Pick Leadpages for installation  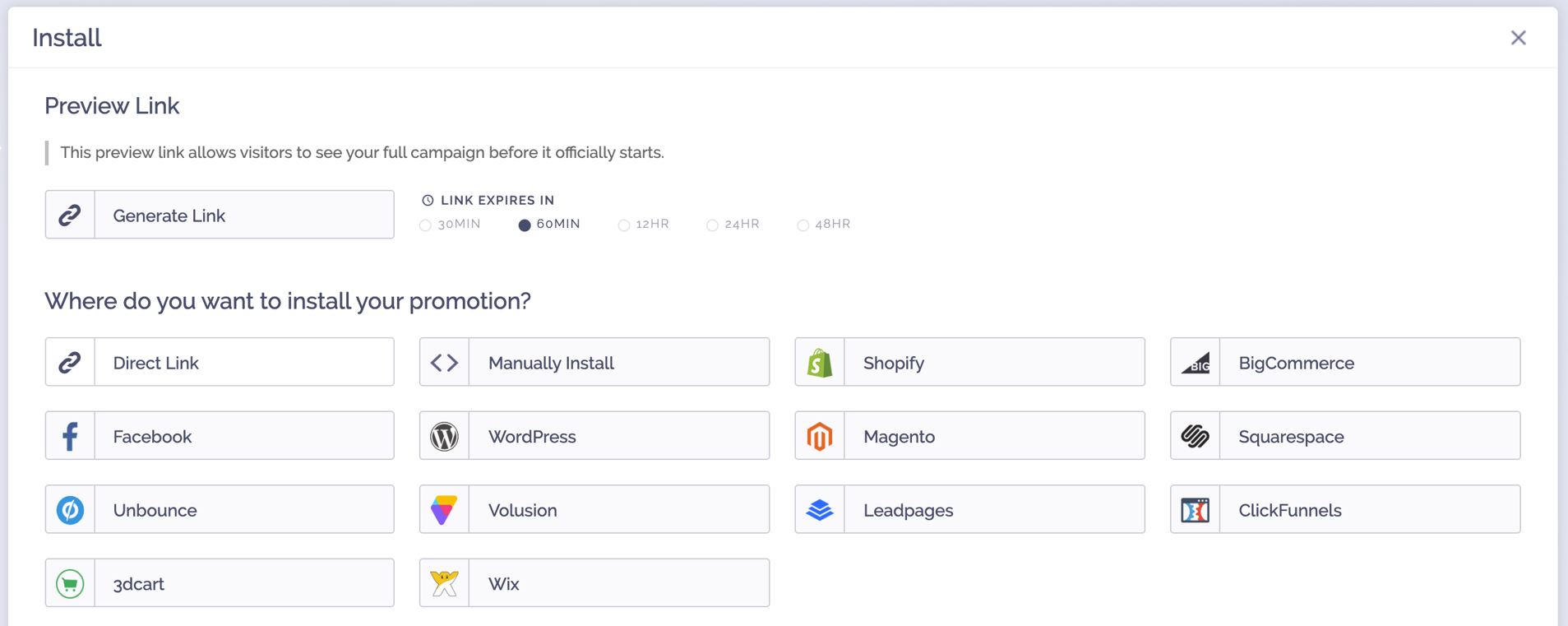tap(970, 510)
